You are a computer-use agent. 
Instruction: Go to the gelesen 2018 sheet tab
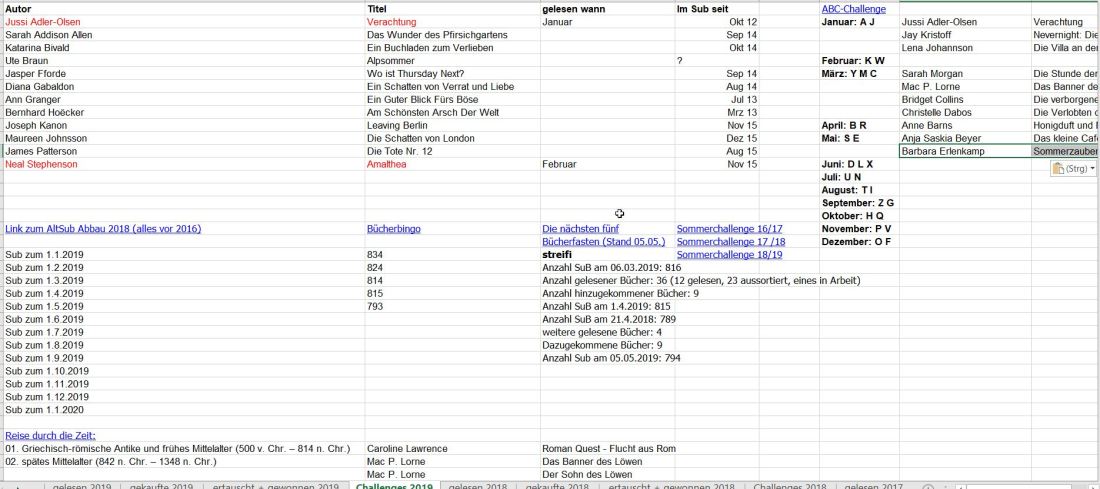pos(476,487)
